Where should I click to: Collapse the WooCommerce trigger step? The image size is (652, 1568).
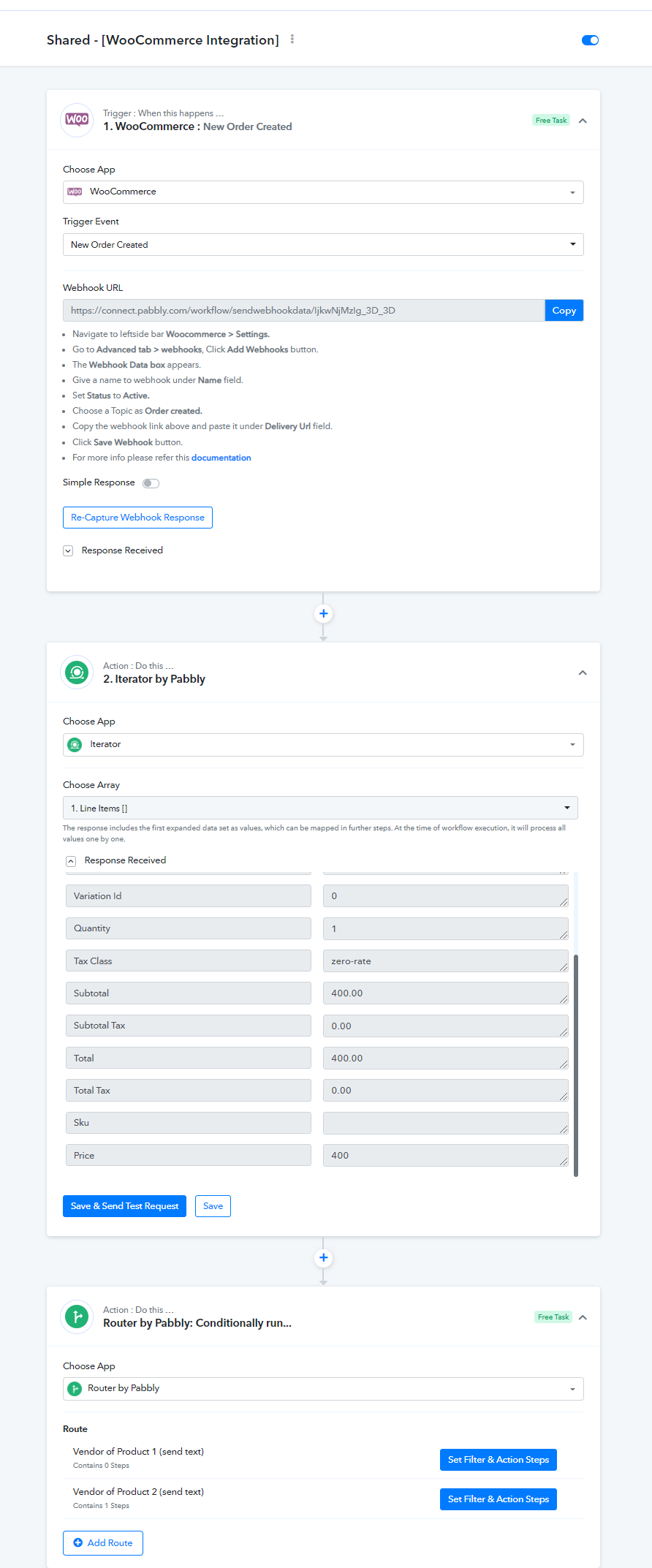tap(583, 121)
